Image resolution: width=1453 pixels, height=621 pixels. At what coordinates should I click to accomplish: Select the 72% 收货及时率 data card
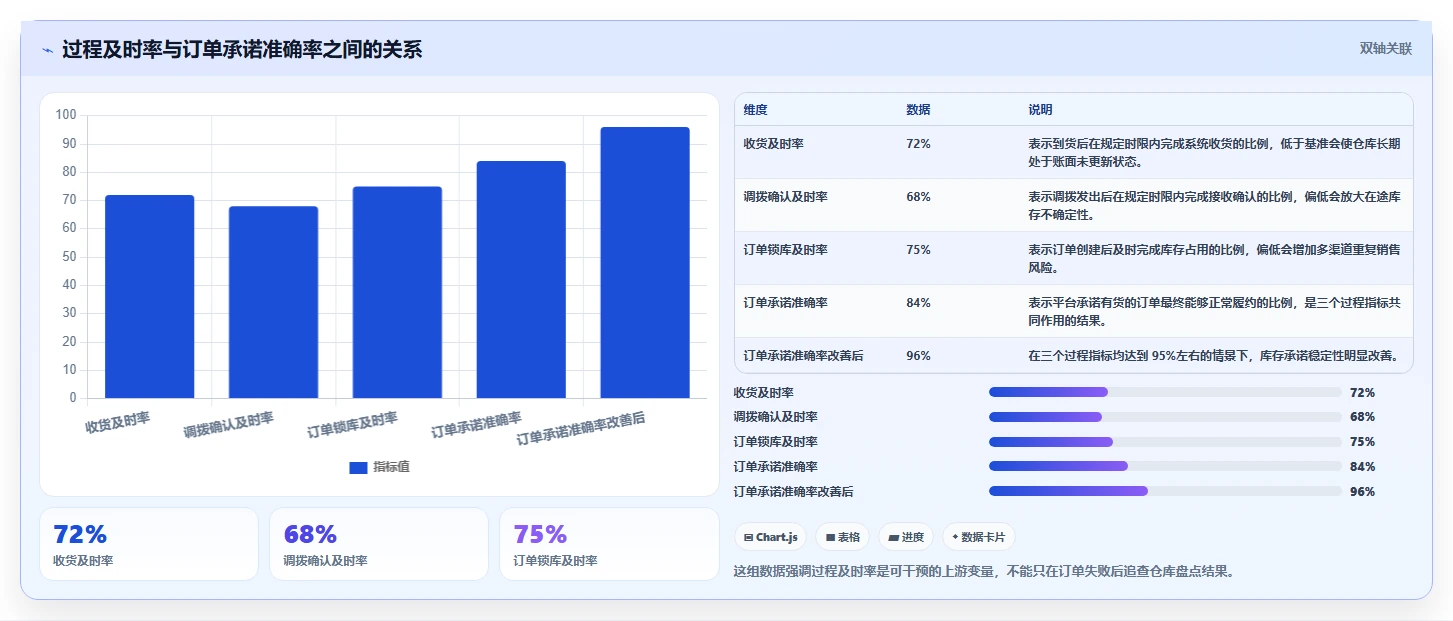149,544
